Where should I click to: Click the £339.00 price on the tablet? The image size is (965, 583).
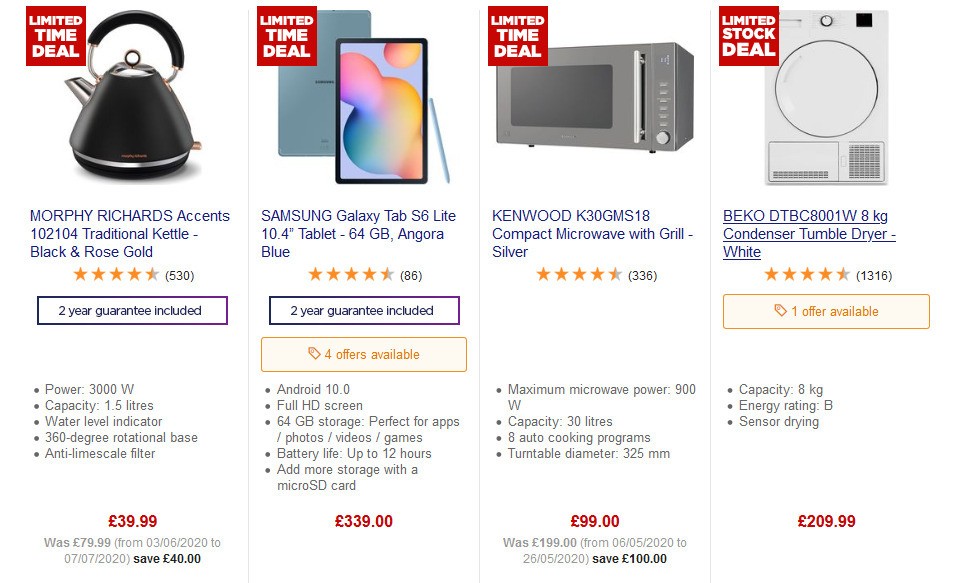click(363, 521)
